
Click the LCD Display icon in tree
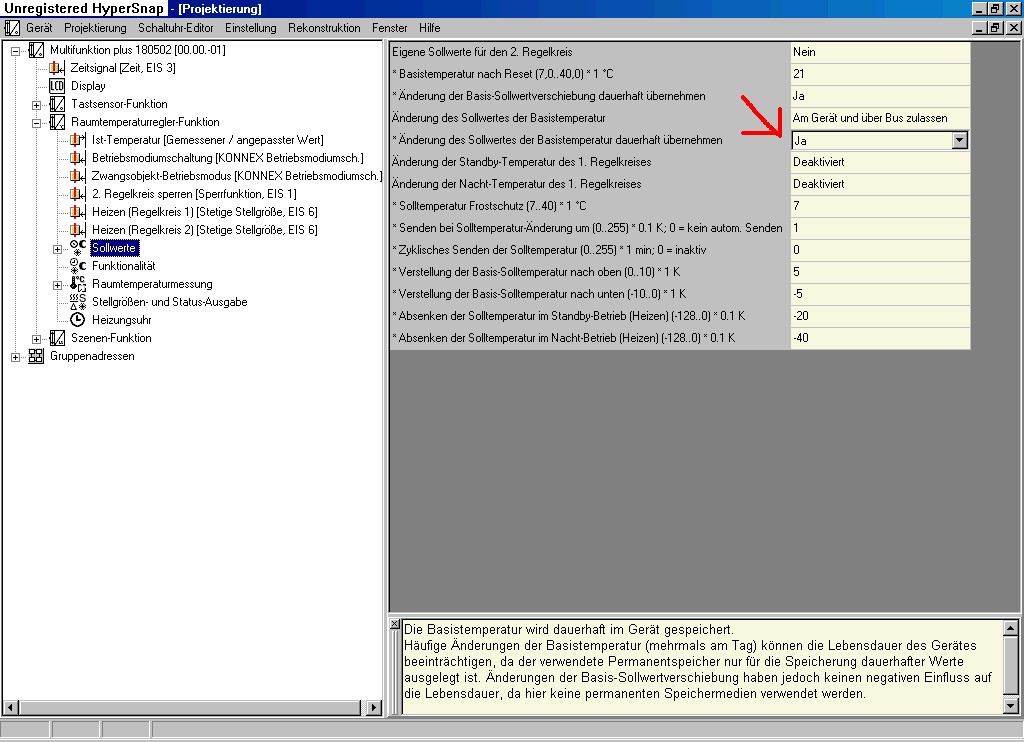(57, 86)
